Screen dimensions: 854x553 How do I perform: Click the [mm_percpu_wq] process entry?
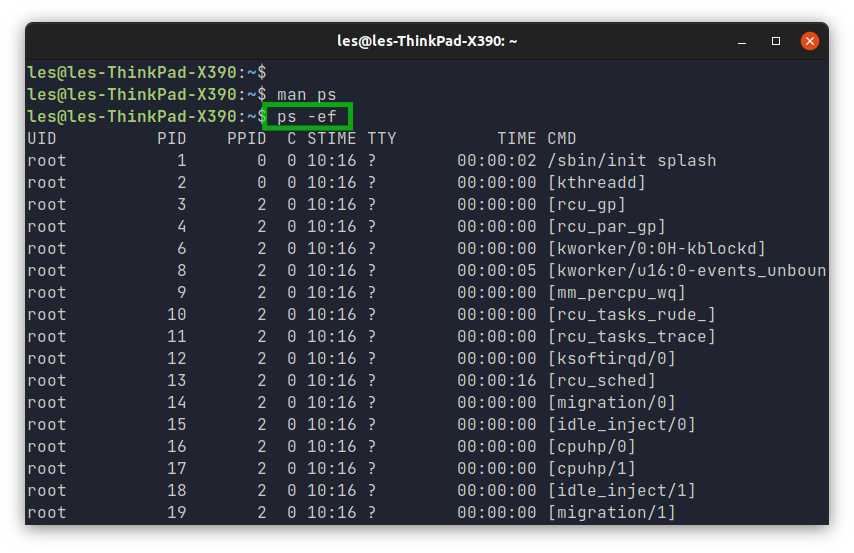coord(617,293)
